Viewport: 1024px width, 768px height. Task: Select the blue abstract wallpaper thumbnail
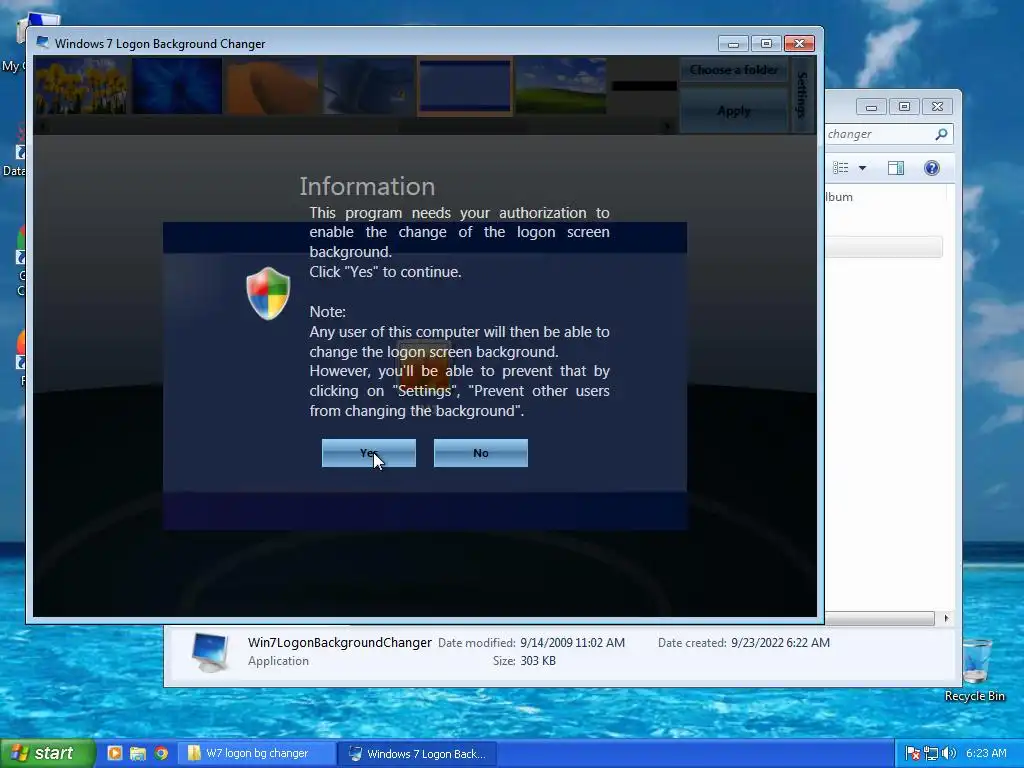177,86
